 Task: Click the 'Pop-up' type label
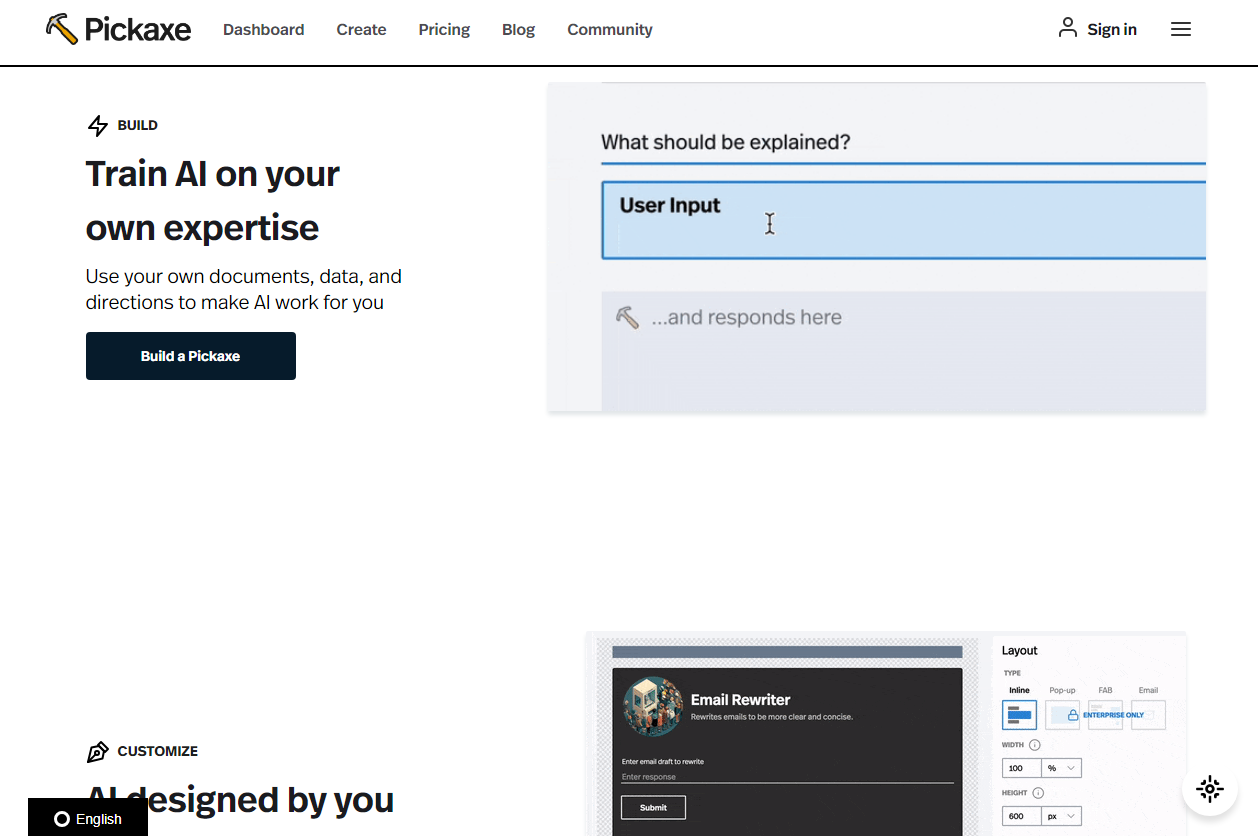coord(1062,690)
